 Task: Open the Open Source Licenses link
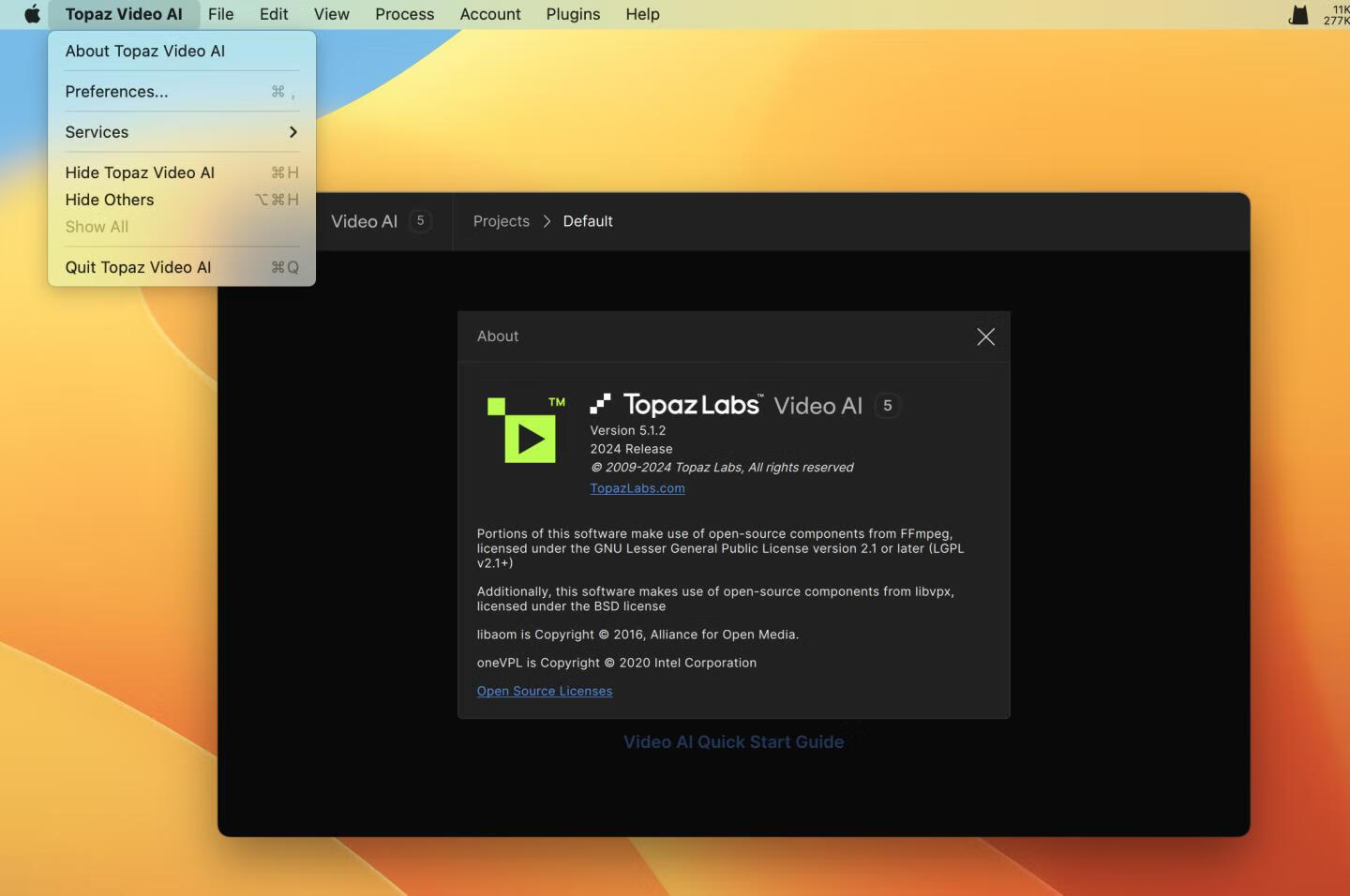point(545,691)
